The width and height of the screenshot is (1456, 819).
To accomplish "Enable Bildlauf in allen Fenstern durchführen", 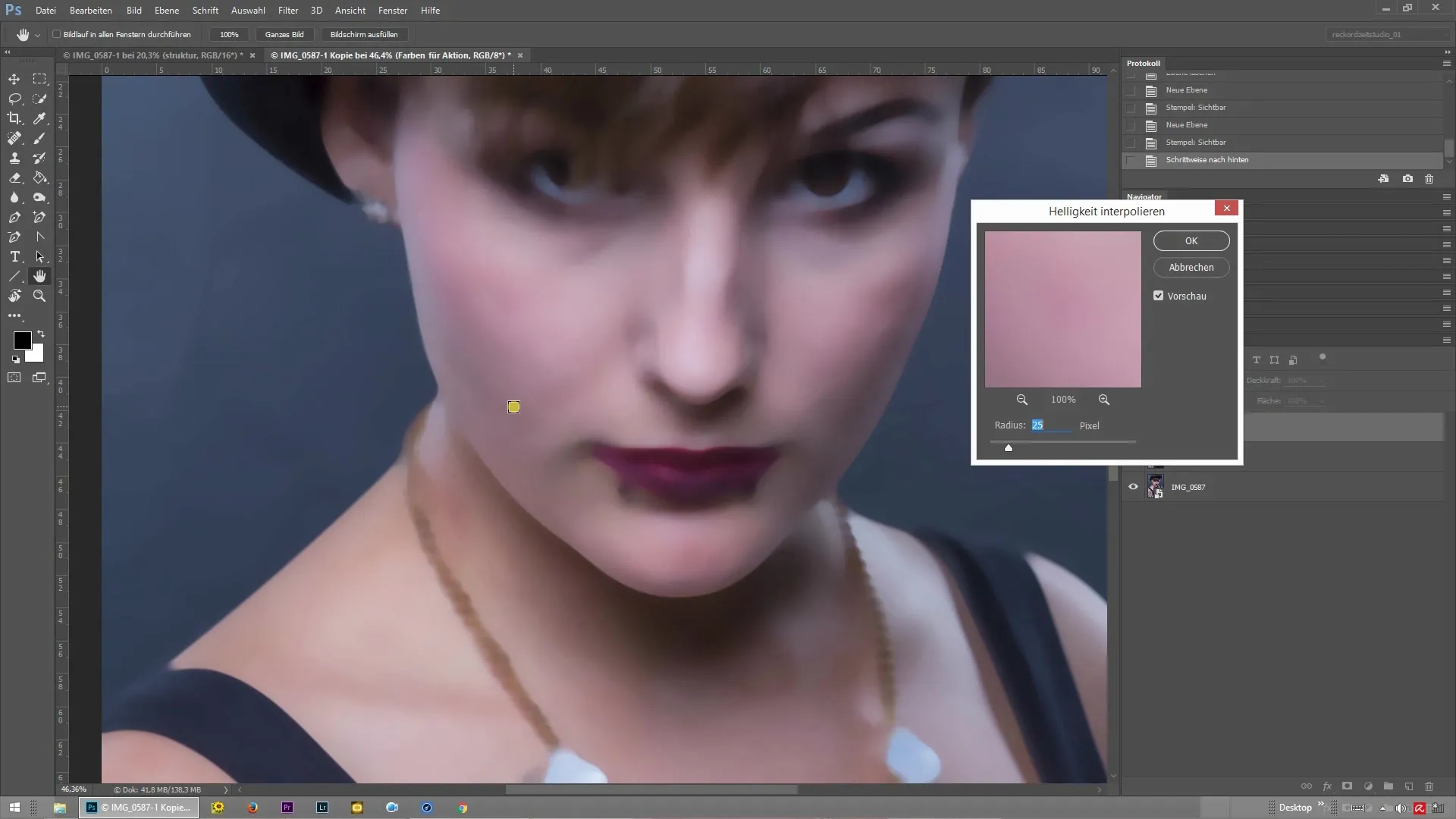I will [x=56, y=34].
